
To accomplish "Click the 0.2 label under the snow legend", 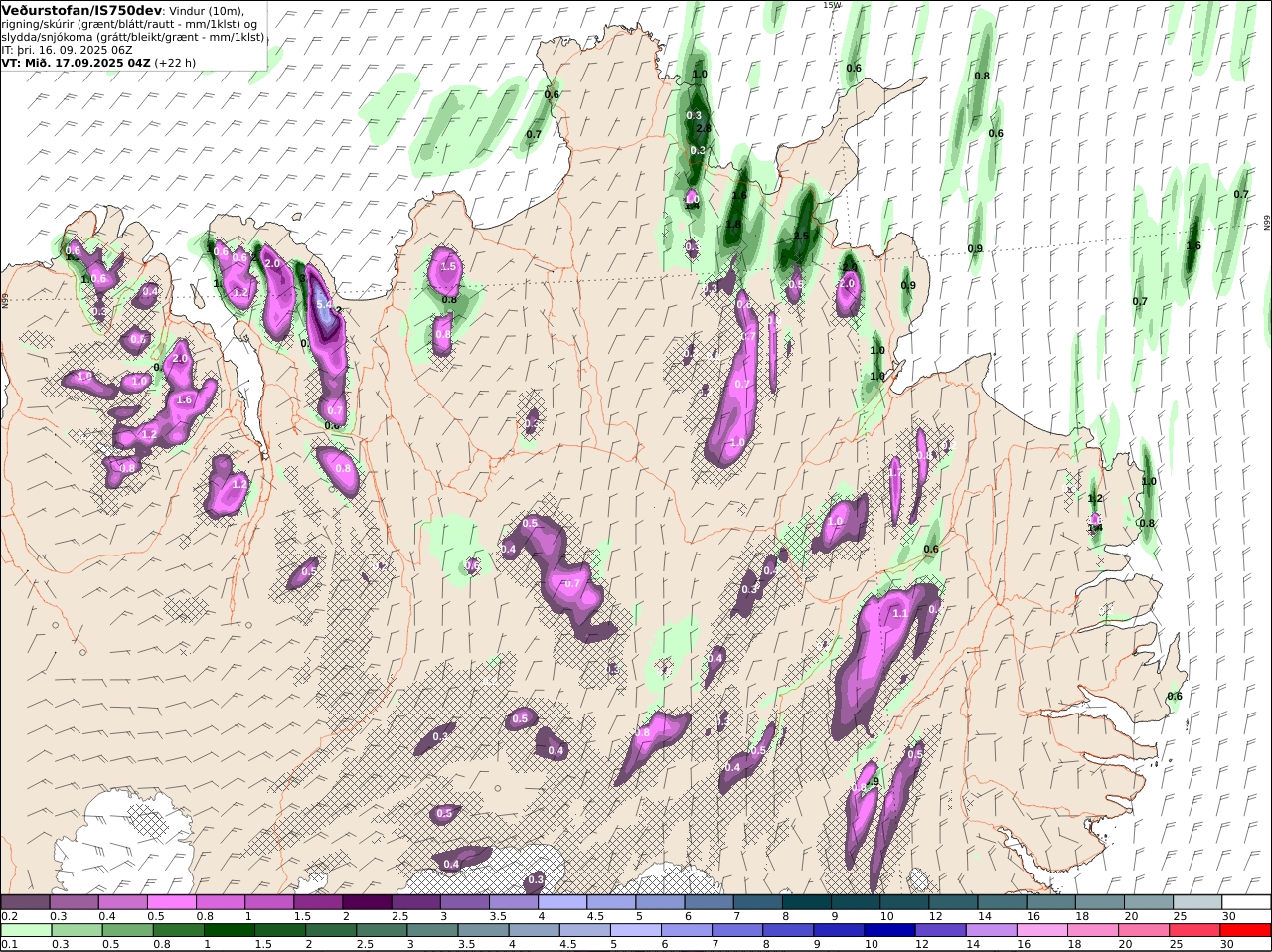I will (x=10, y=916).
